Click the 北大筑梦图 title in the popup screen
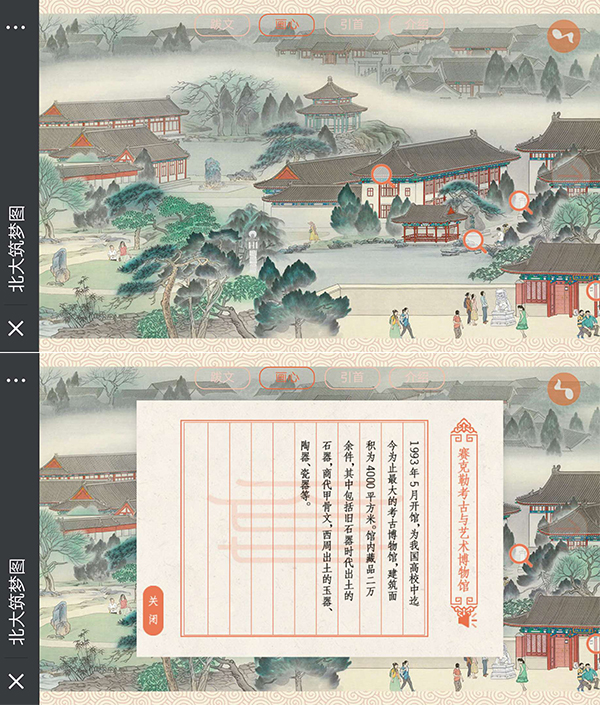 tap(16, 602)
